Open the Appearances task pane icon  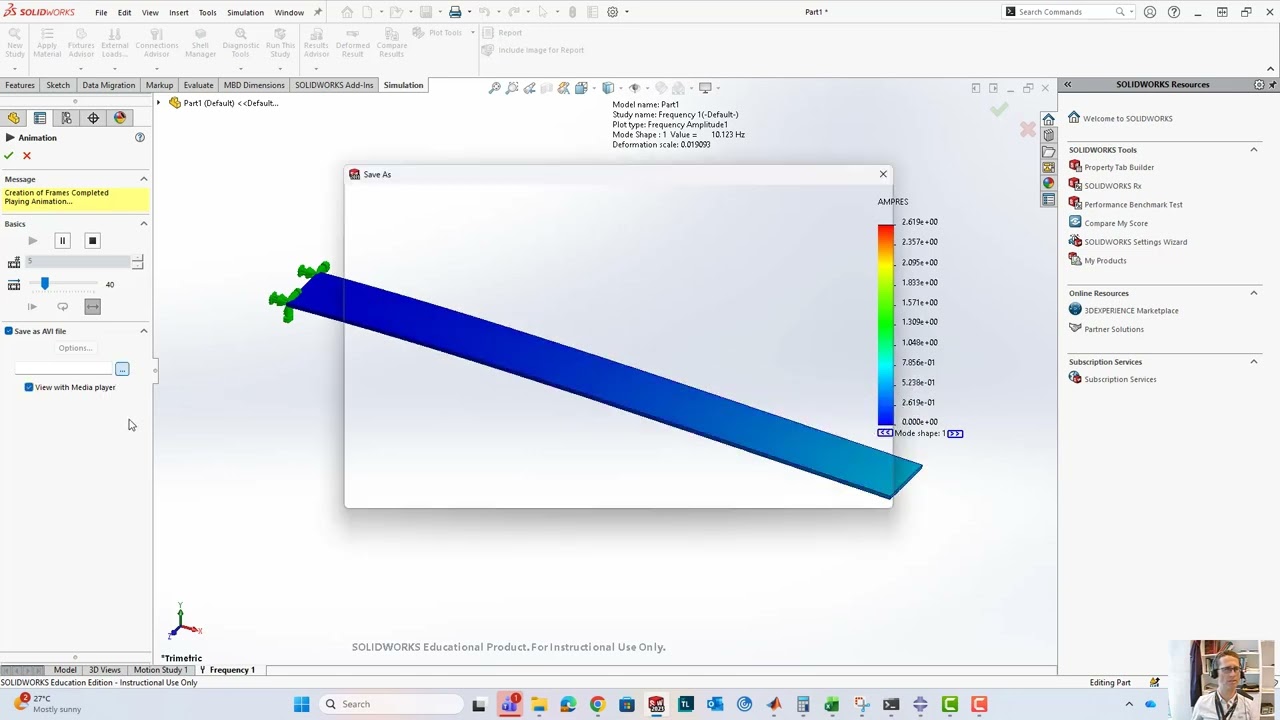(x=1048, y=183)
